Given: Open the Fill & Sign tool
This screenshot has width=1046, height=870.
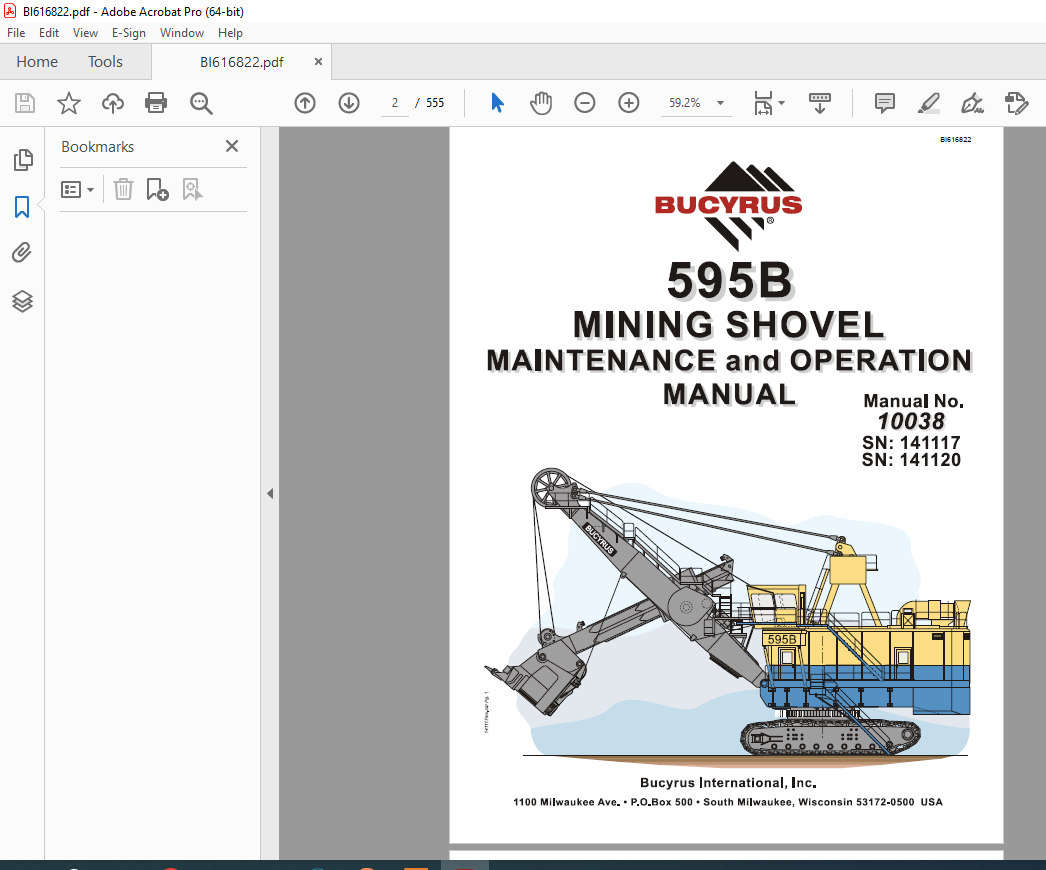Looking at the screenshot, I should point(972,103).
